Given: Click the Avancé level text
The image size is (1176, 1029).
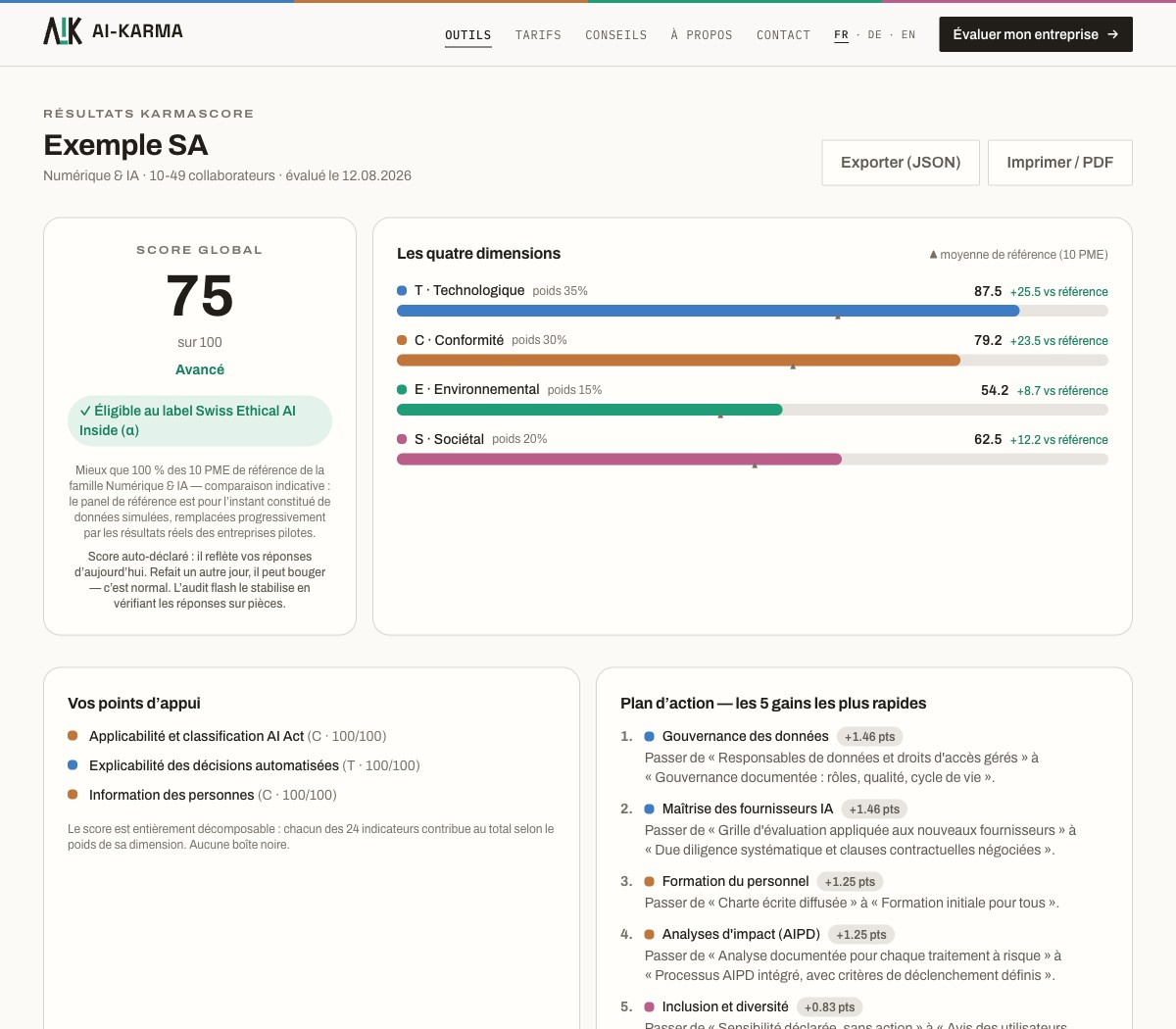Looking at the screenshot, I should pos(200,369).
